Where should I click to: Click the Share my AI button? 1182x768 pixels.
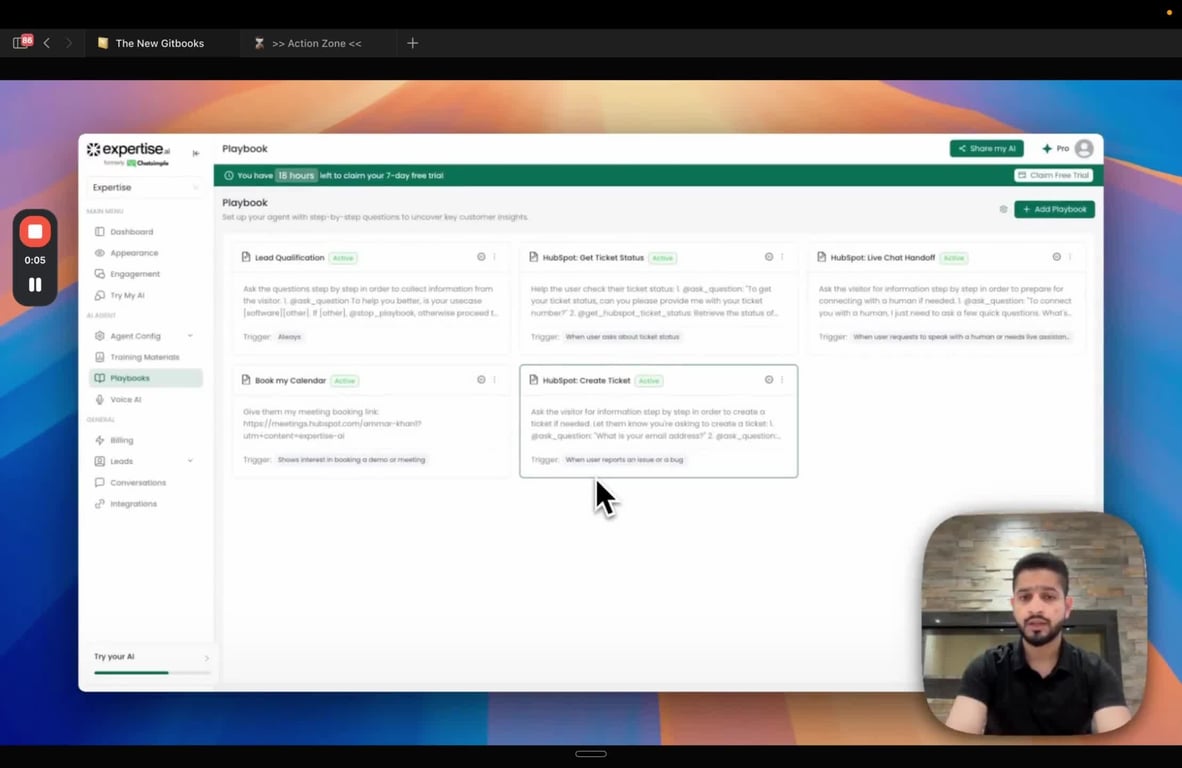pos(986,148)
